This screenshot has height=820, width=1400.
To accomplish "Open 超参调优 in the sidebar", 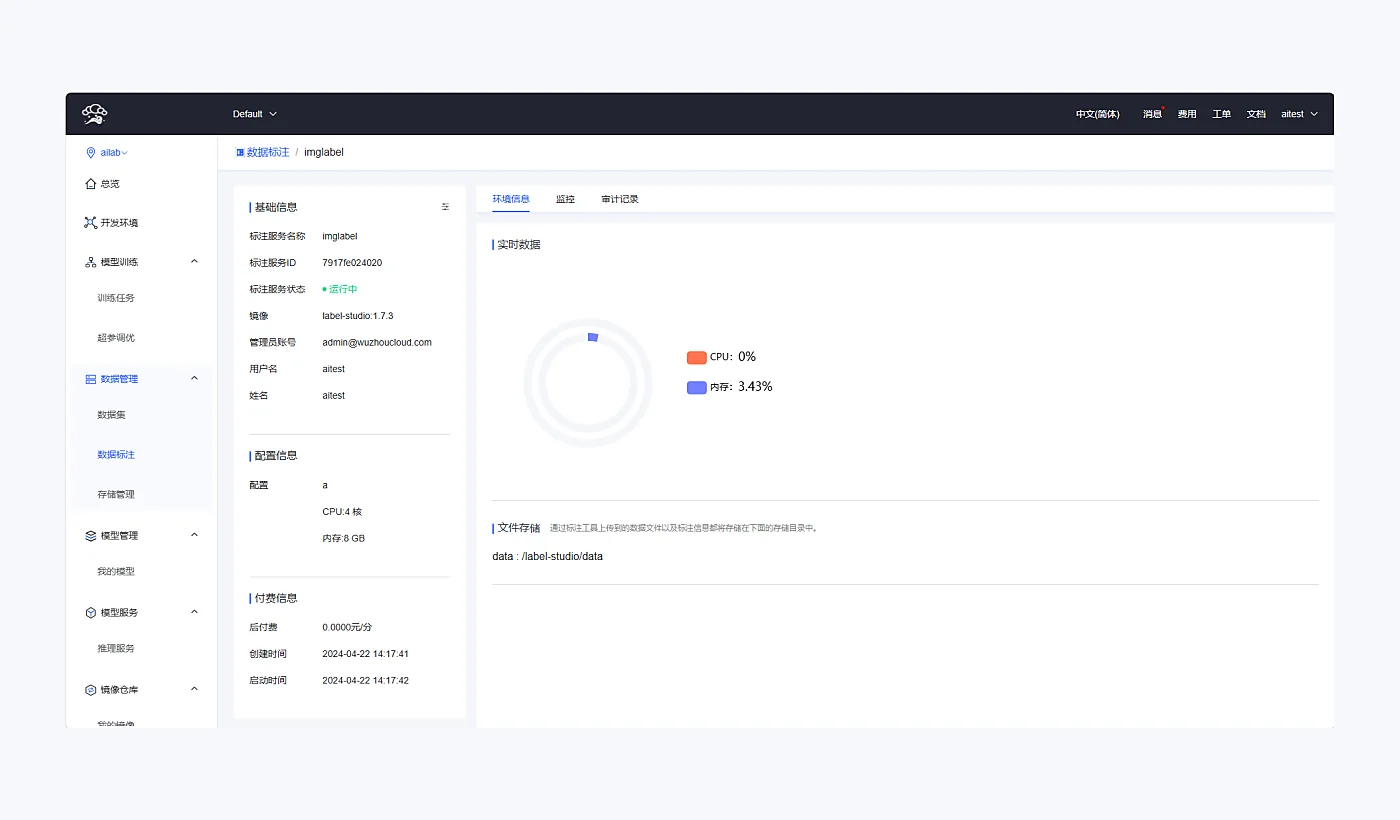I will (116, 338).
